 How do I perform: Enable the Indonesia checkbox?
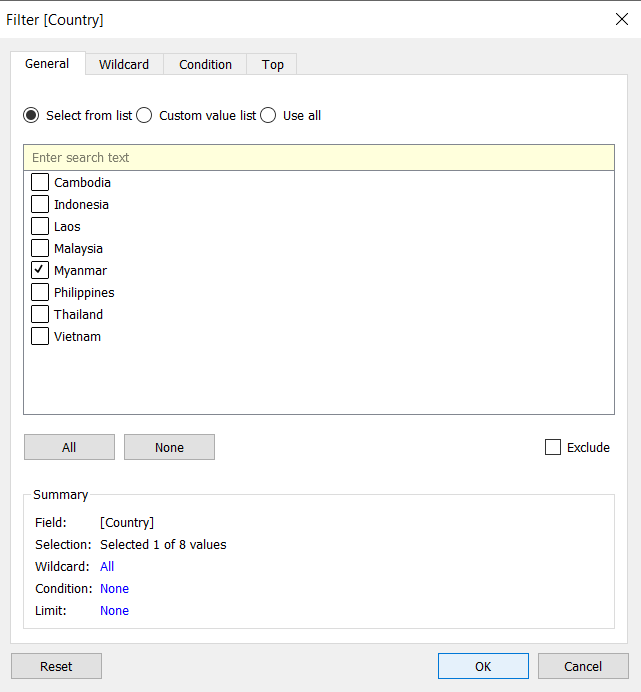point(40,204)
